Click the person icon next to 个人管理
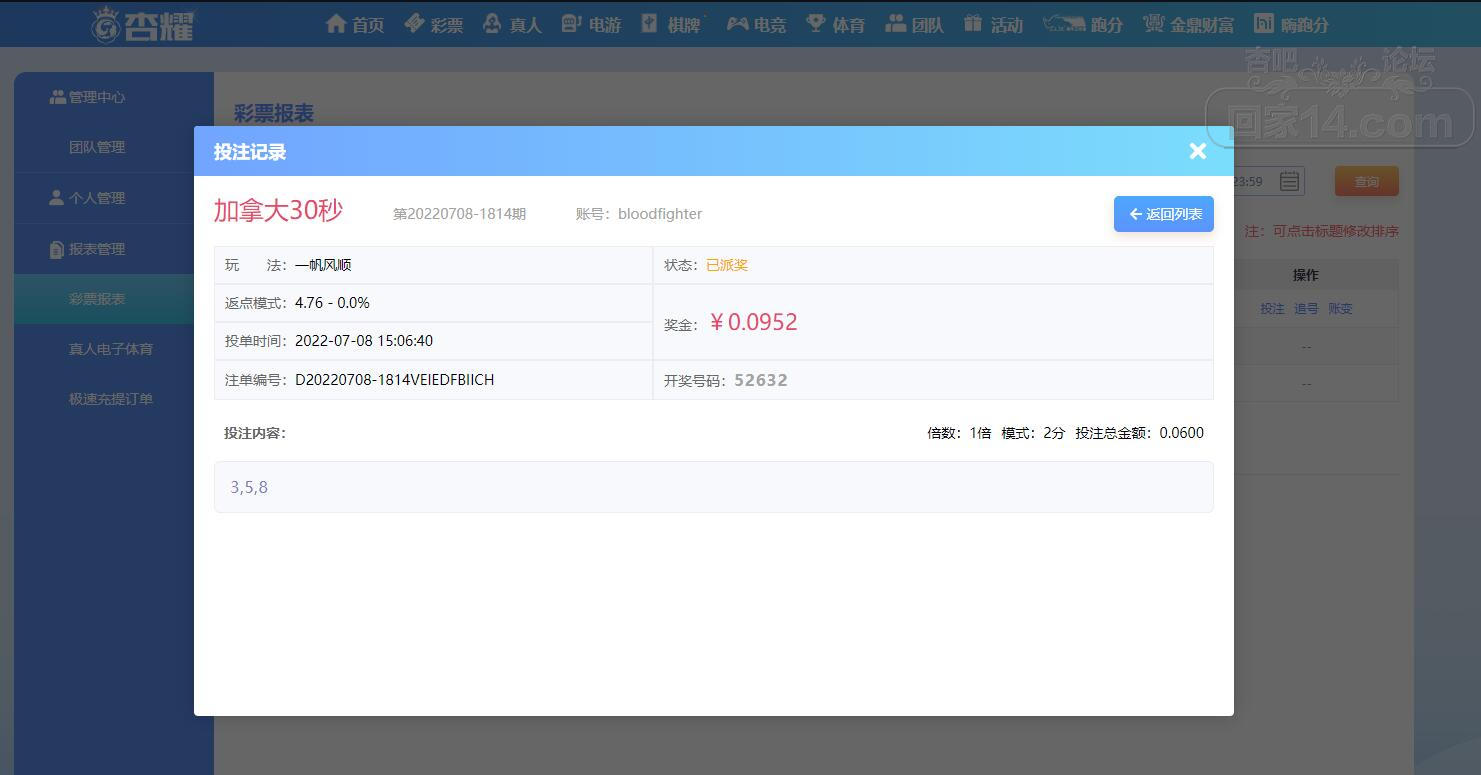Screen dimensions: 1481x775 coord(56,198)
